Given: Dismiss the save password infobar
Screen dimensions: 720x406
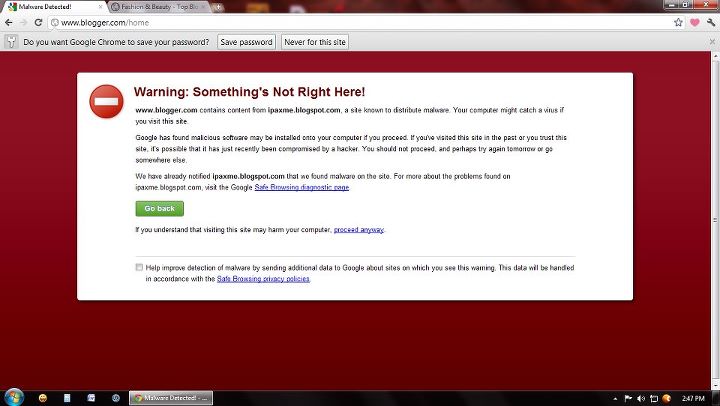Looking at the screenshot, I should coord(712,42).
